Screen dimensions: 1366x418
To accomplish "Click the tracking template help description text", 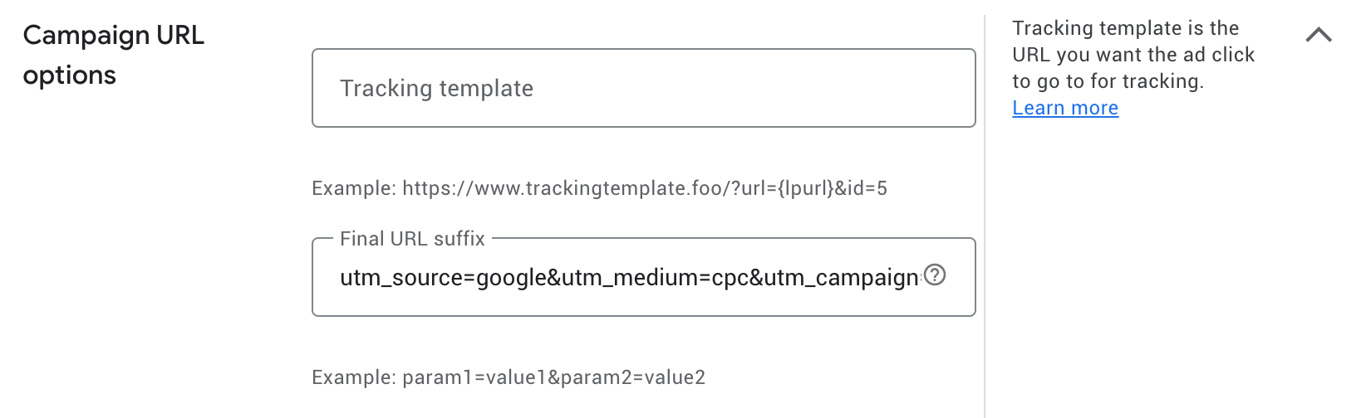I will (x=1132, y=55).
